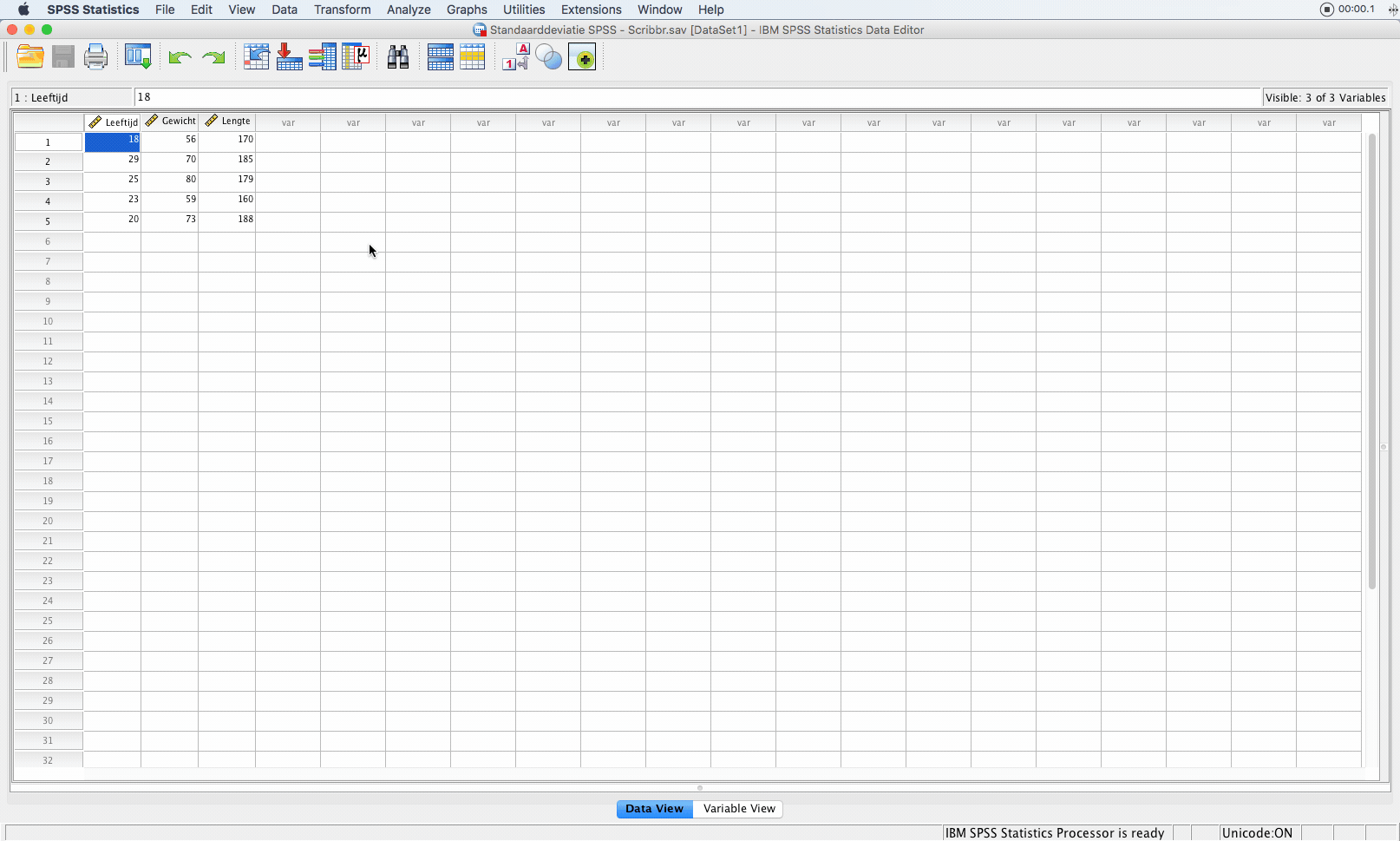1400x841 pixels.
Task: Open the View menu
Action: (242, 10)
